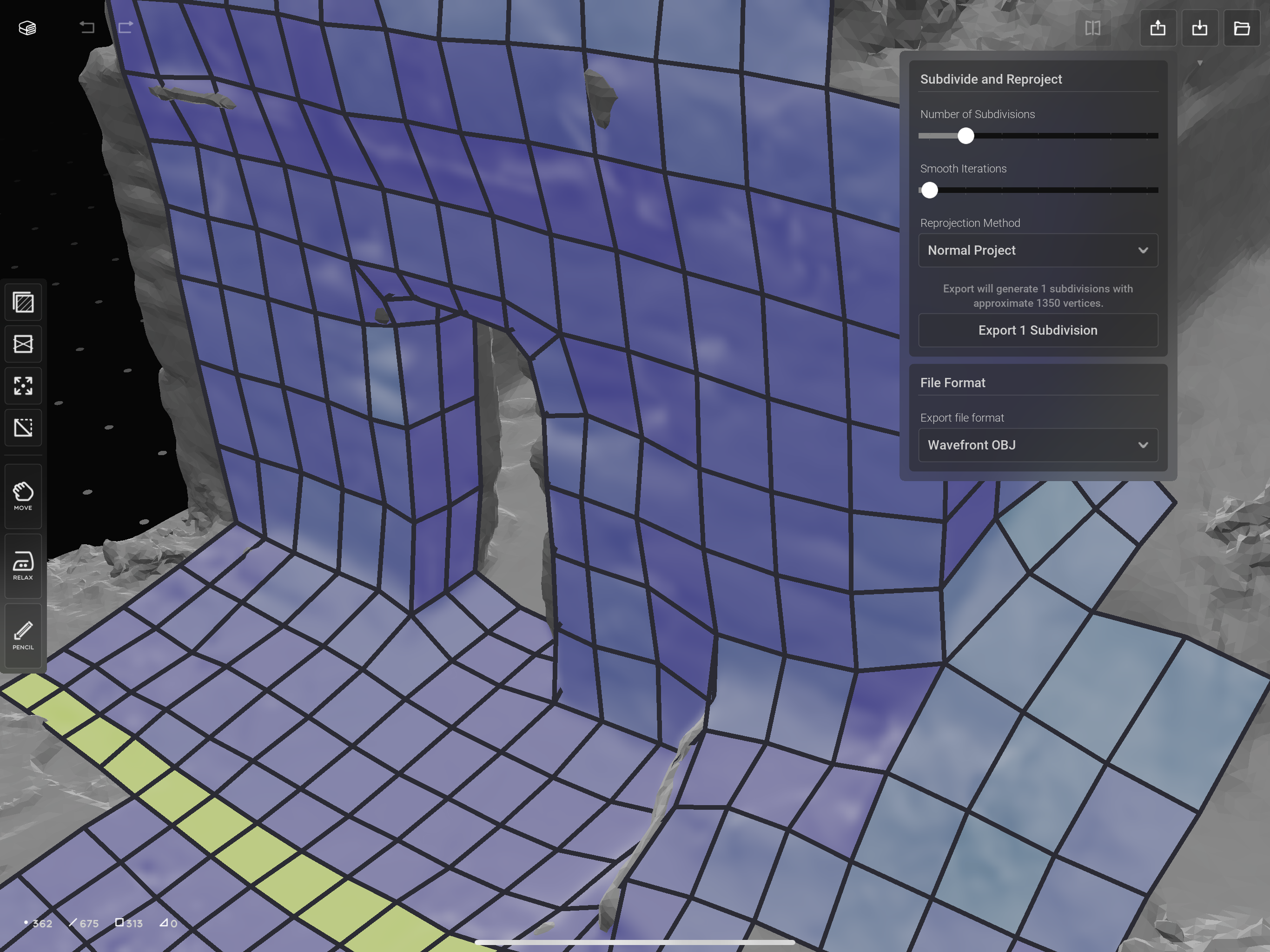Click the Number of Subdivisions label
This screenshot has height=952, width=1270.
(x=977, y=114)
